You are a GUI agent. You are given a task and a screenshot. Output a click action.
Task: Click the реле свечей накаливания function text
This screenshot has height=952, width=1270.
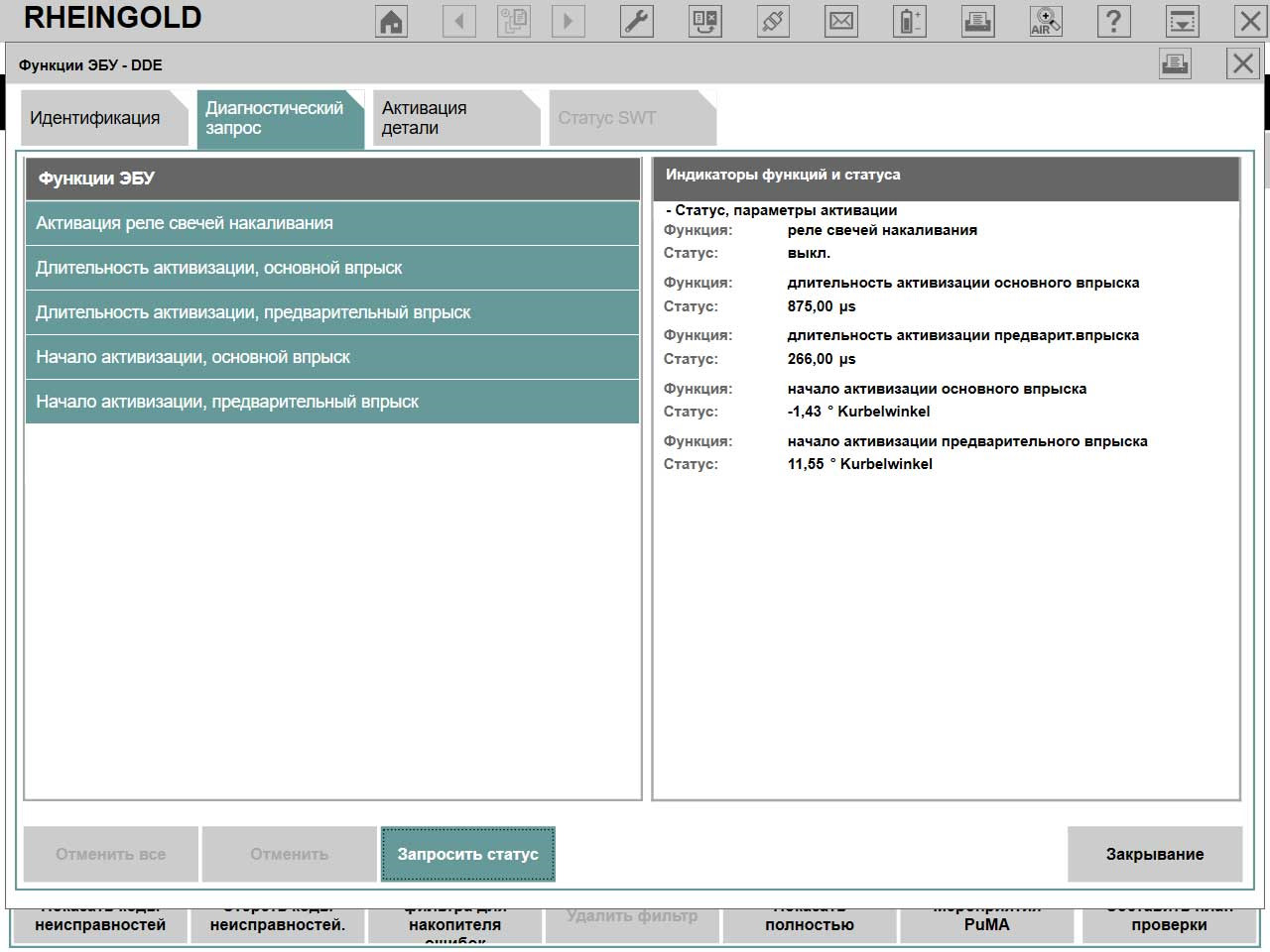coord(882,230)
